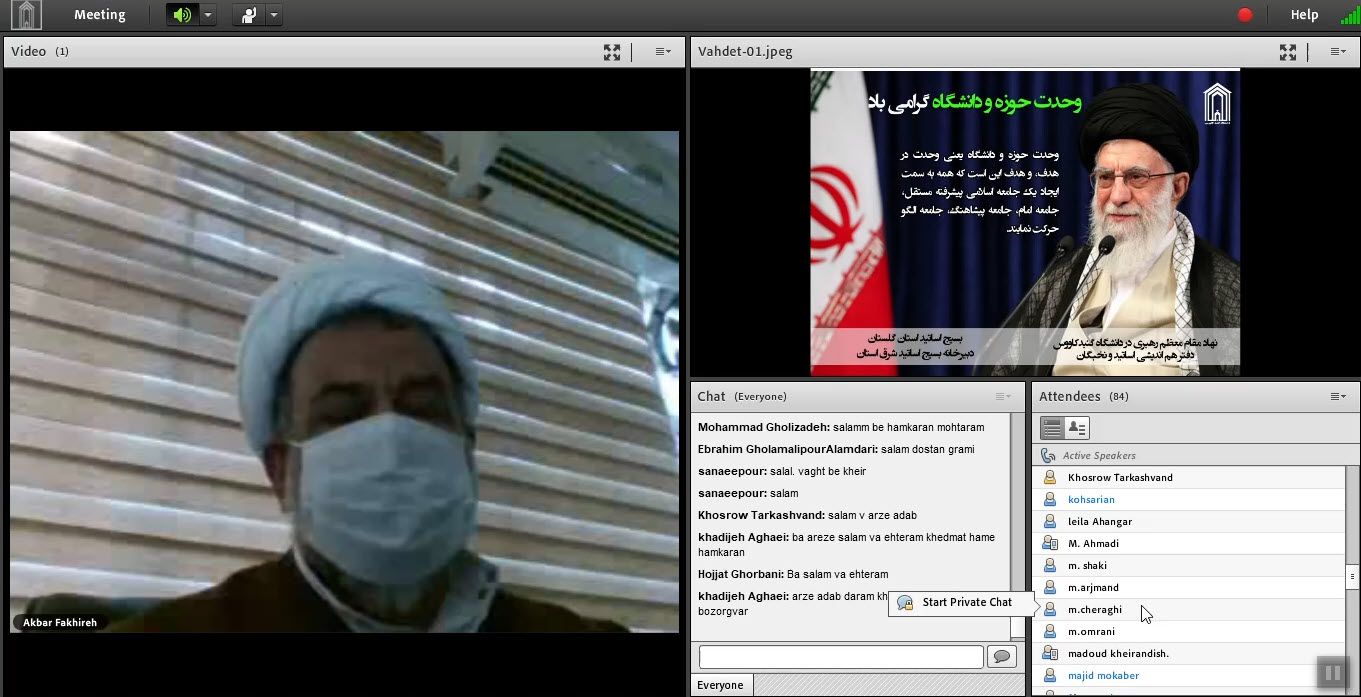
Task: Open the Chat pod options menu
Action: (x=1003, y=397)
